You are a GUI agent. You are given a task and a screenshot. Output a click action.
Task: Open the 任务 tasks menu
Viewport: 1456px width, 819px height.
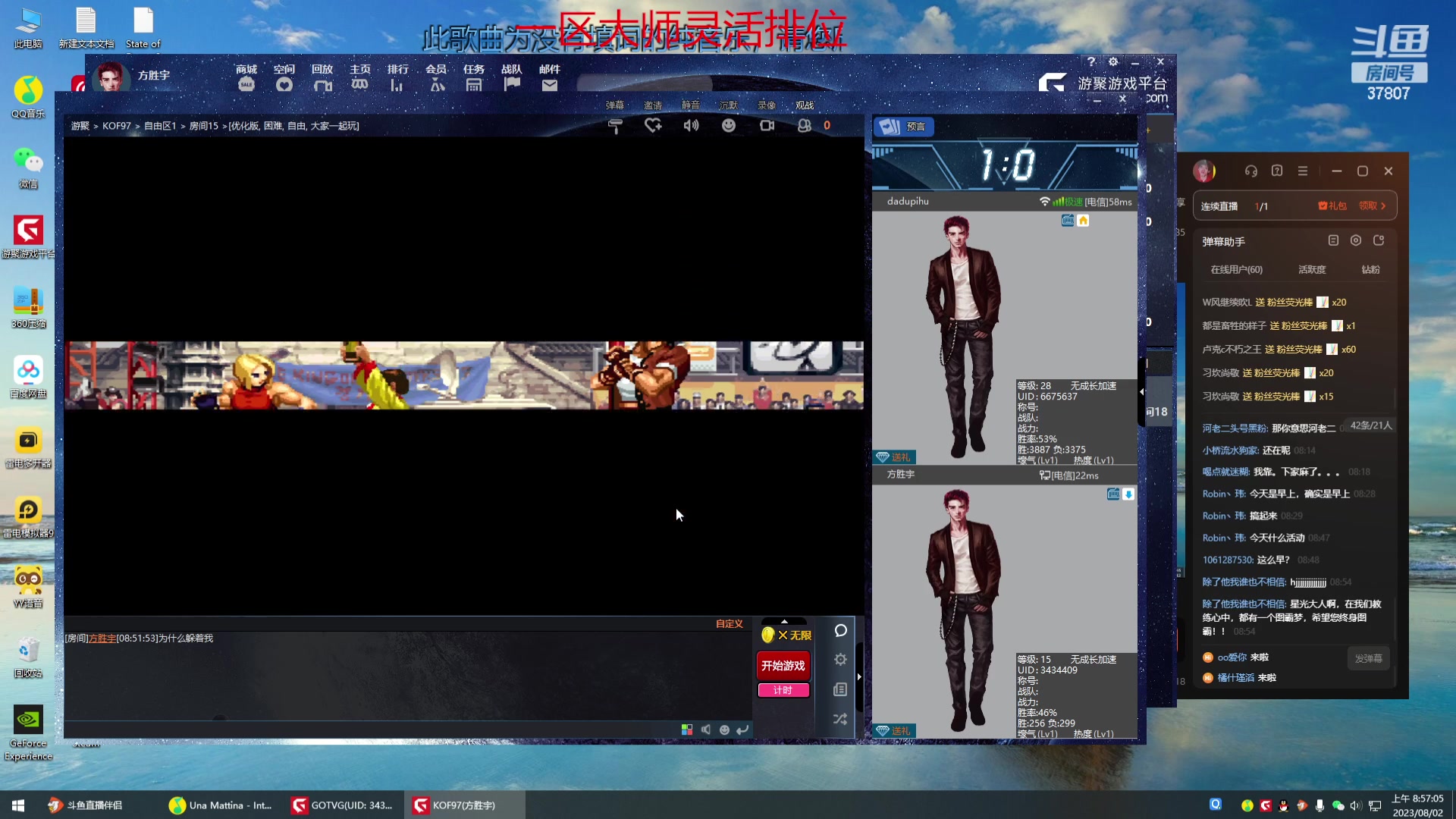[x=474, y=77]
